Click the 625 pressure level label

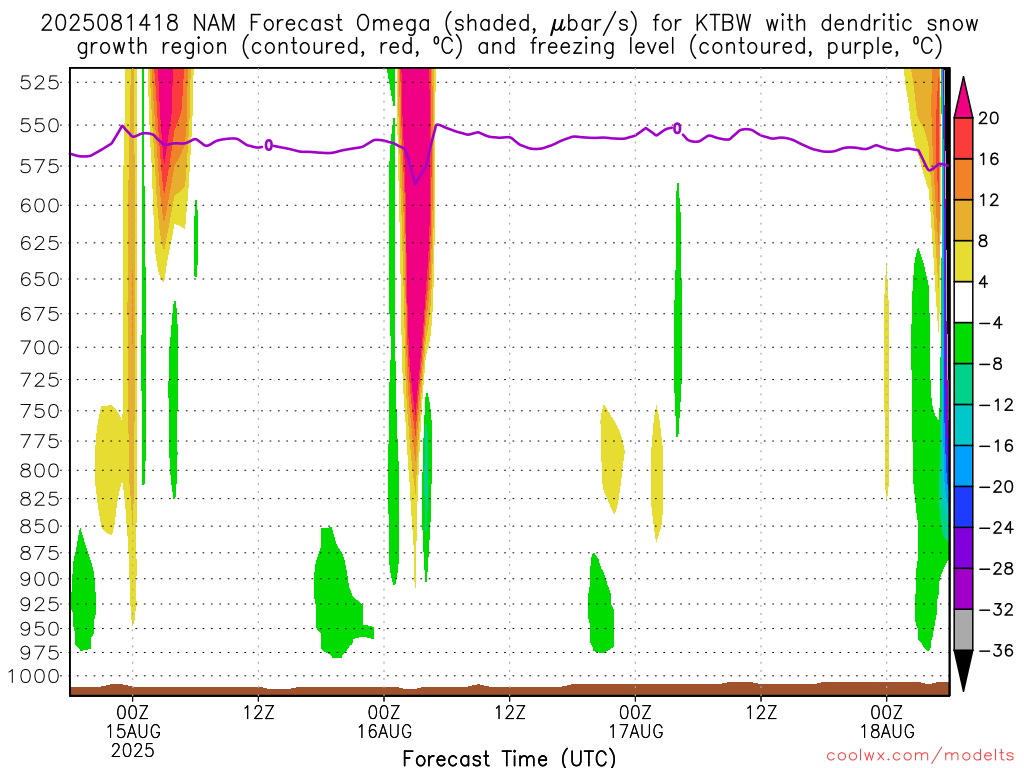(x=40, y=243)
